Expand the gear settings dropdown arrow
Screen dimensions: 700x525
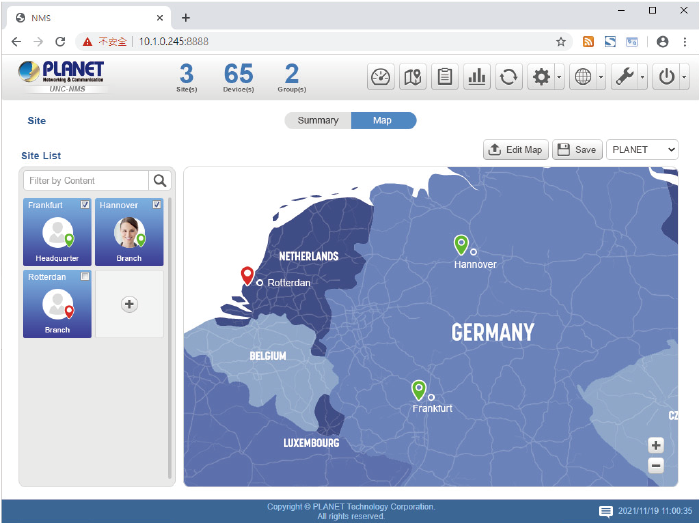click(x=559, y=77)
